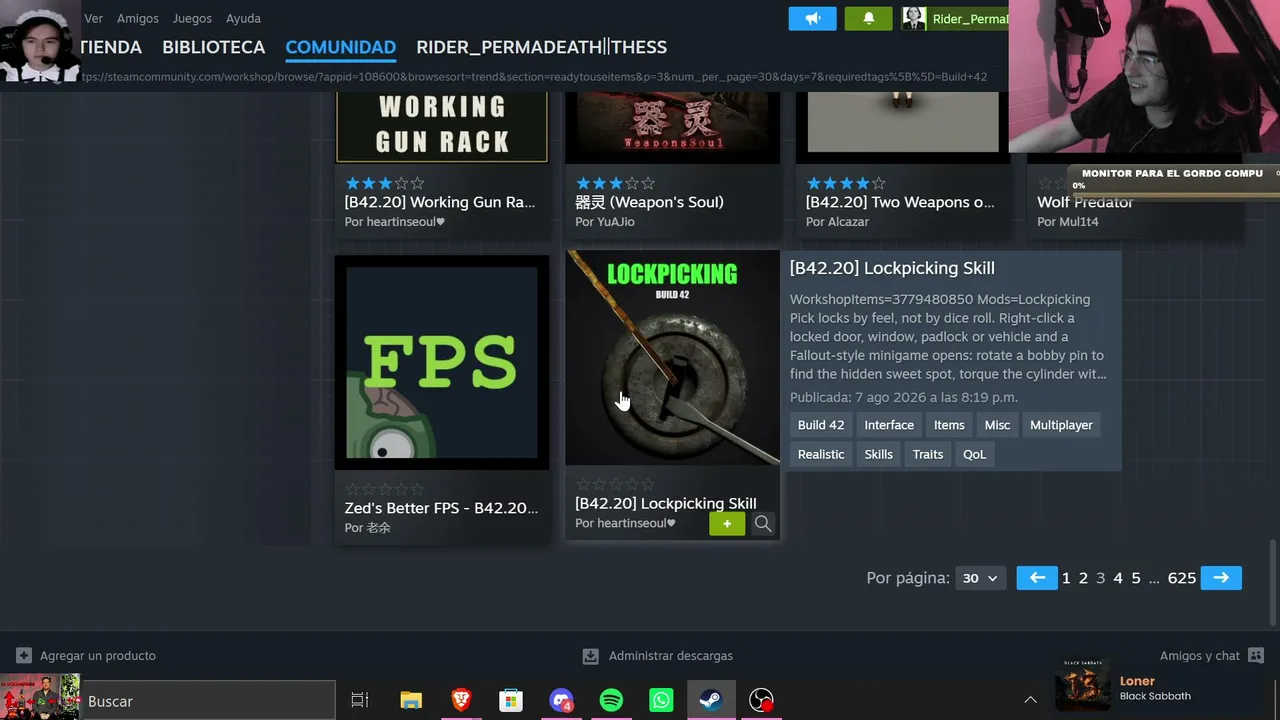Image resolution: width=1280 pixels, height=720 pixels.
Task: Go to page 1
Action: (x=1066, y=578)
